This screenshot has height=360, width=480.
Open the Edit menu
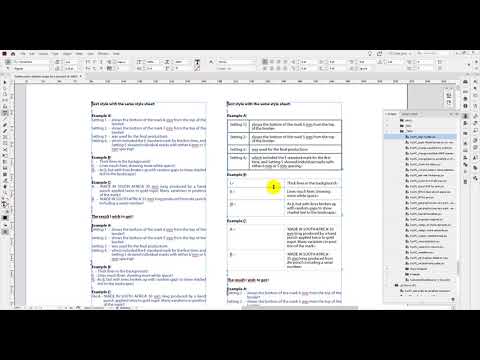pos(32,53)
